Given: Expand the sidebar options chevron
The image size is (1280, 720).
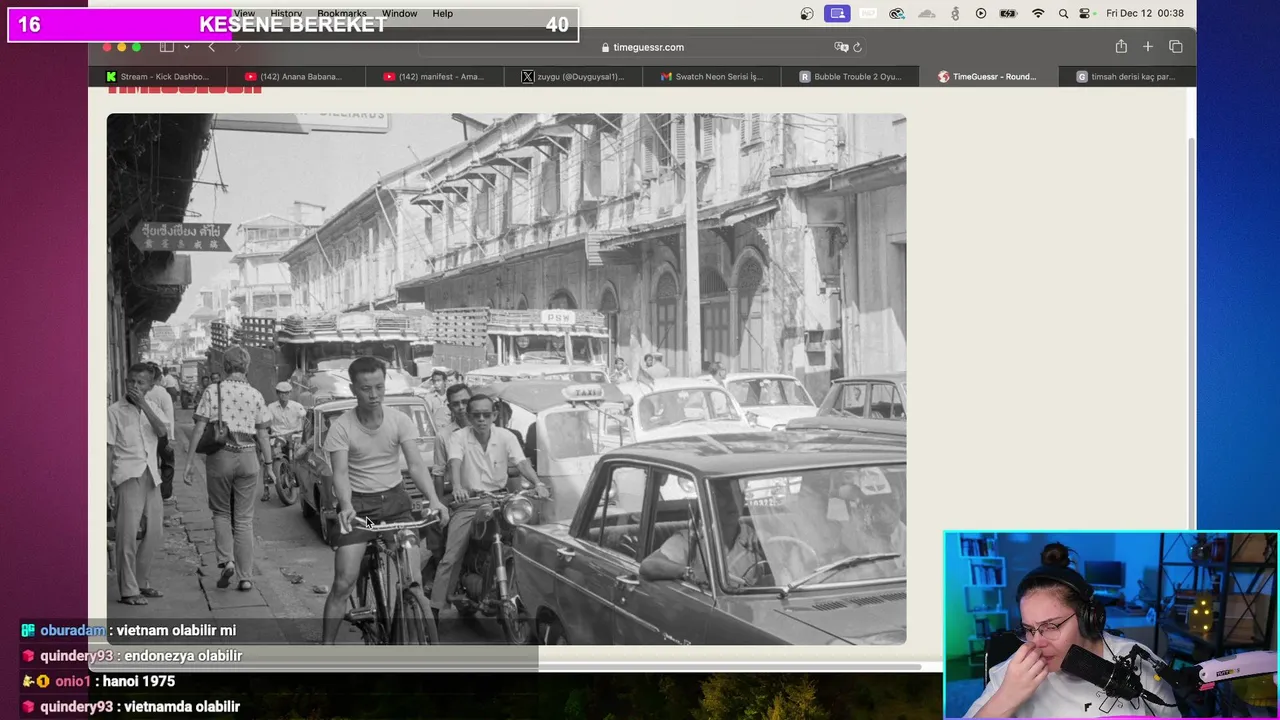Looking at the screenshot, I should 186,47.
